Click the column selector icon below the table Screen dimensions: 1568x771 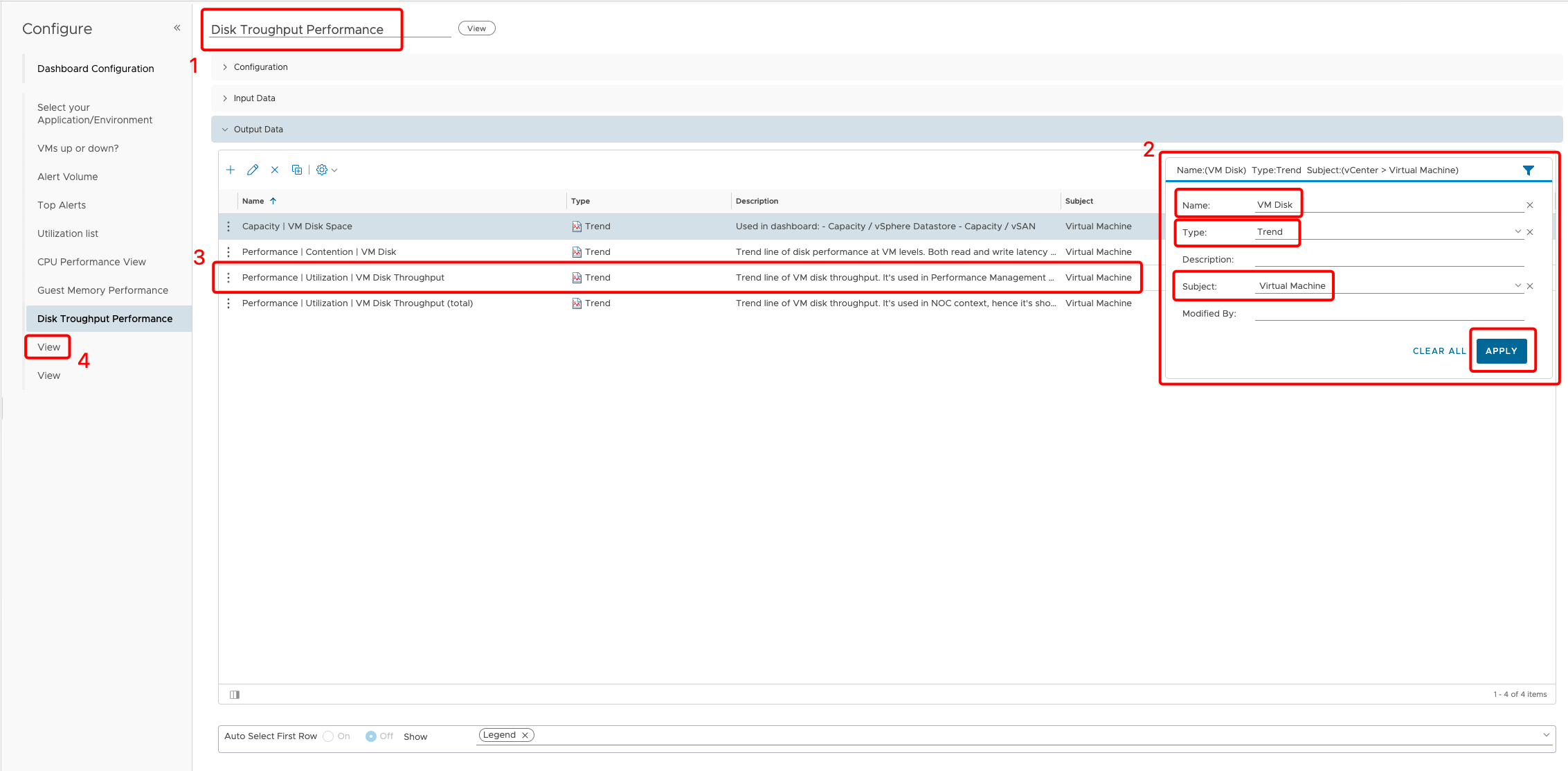(x=235, y=694)
